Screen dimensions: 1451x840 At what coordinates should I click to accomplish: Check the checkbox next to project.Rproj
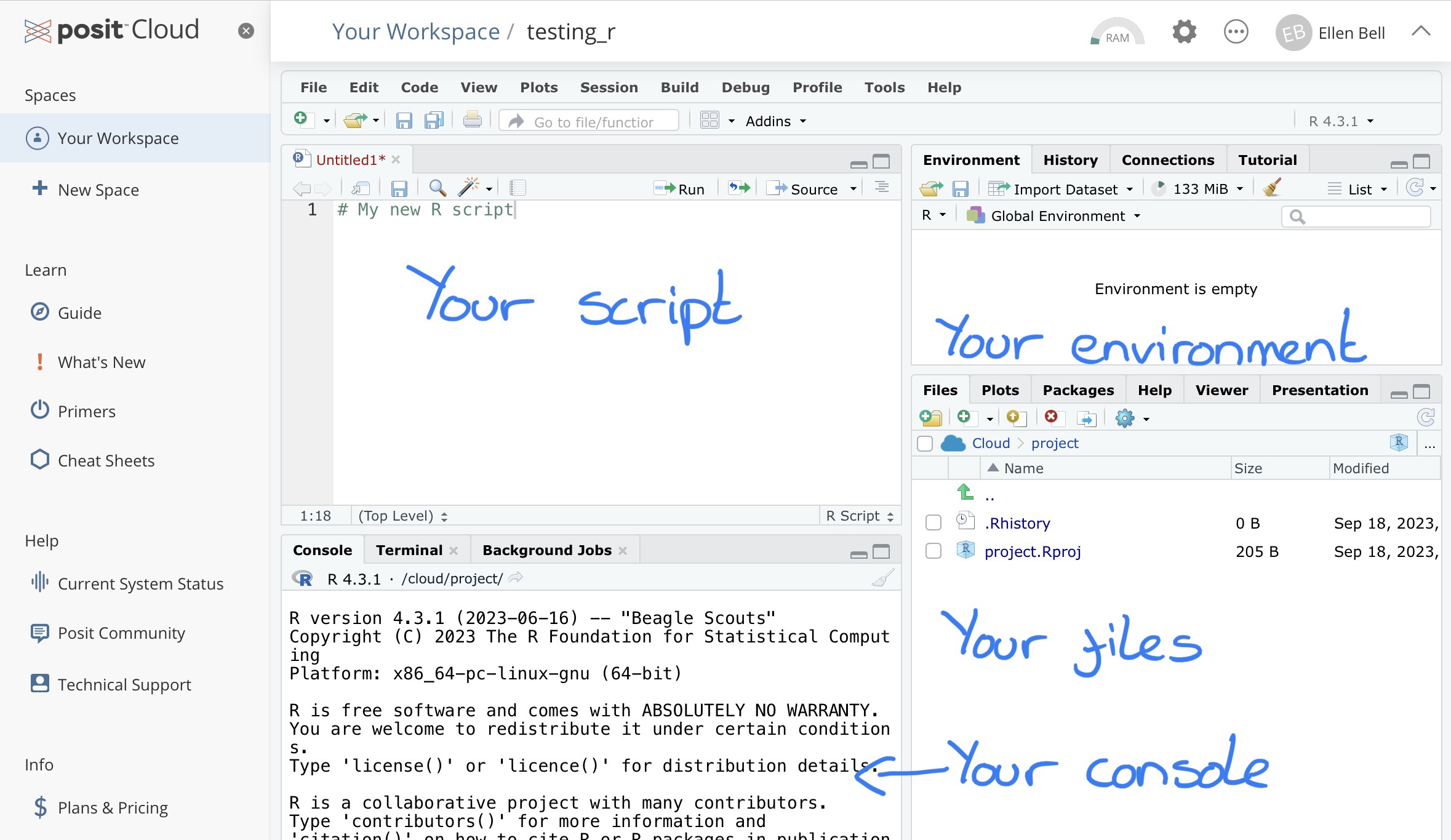point(933,551)
